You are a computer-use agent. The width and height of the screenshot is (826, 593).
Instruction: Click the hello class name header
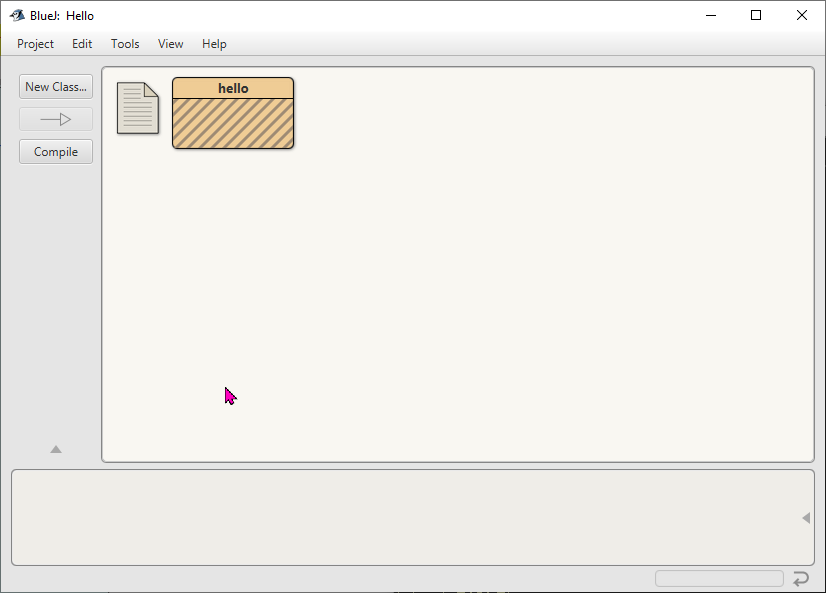[x=233, y=89]
